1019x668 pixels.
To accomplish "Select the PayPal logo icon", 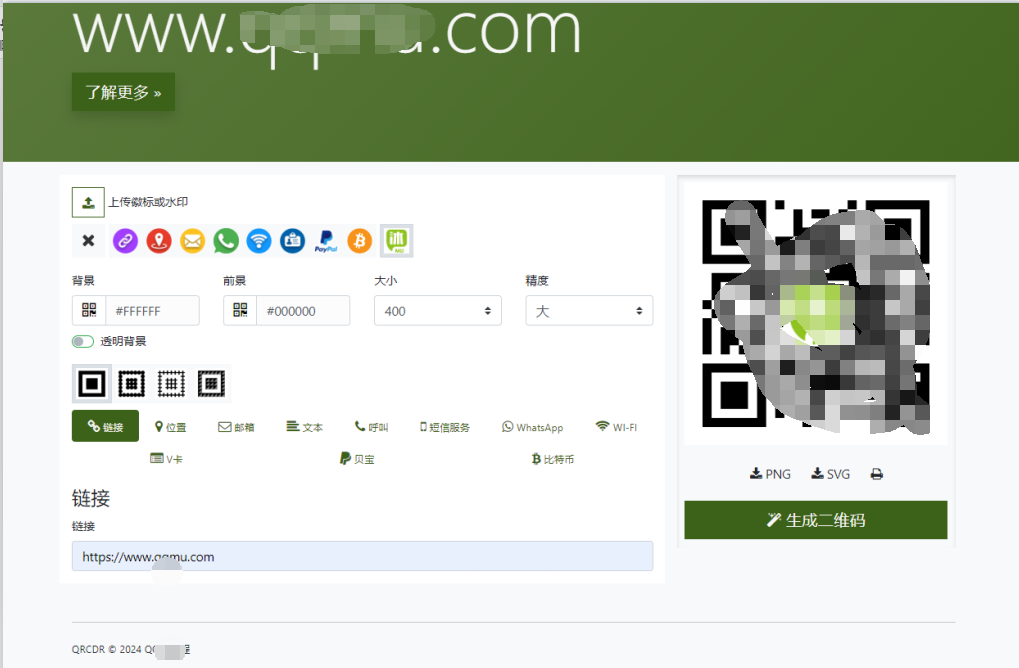I will pyautogui.click(x=325, y=240).
